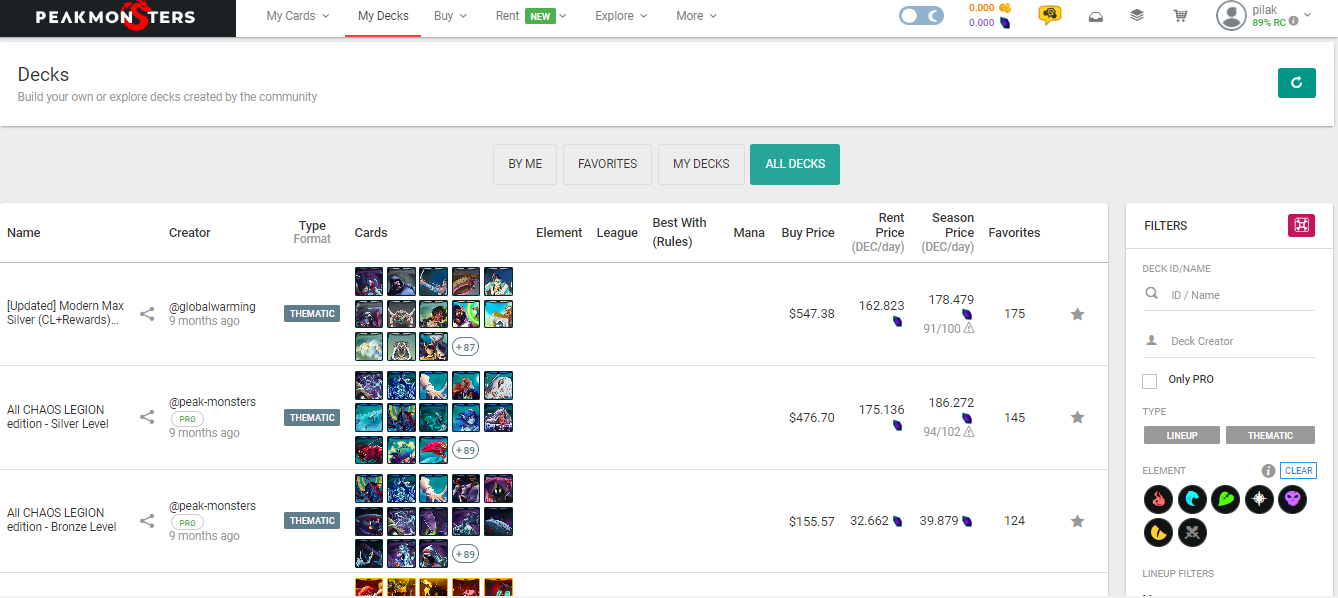Open All CHAOS LEGION Silver Level deck
The image size is (1338, 598).
58,416
